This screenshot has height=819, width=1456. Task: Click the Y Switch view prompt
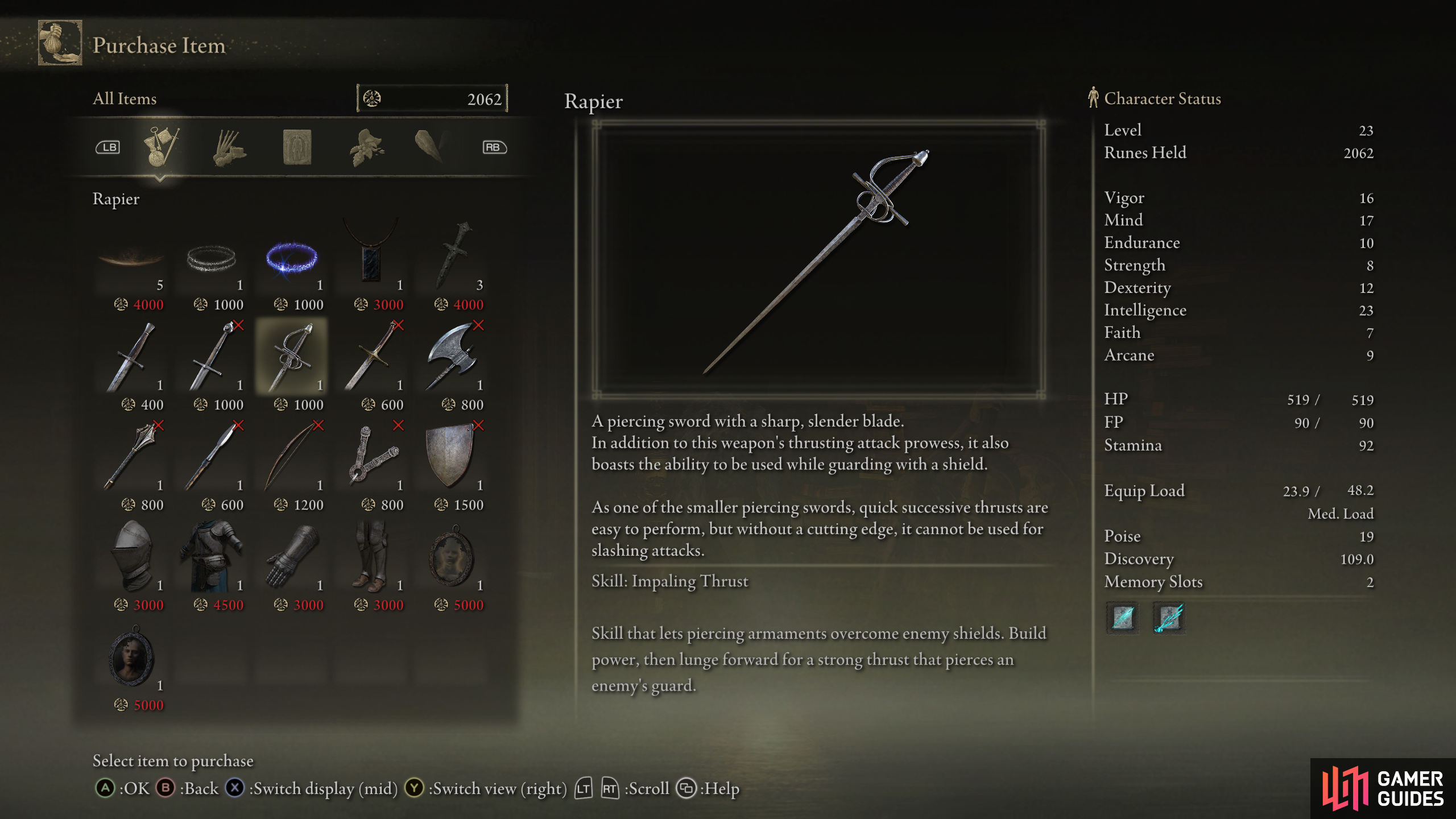pos(485,788)
